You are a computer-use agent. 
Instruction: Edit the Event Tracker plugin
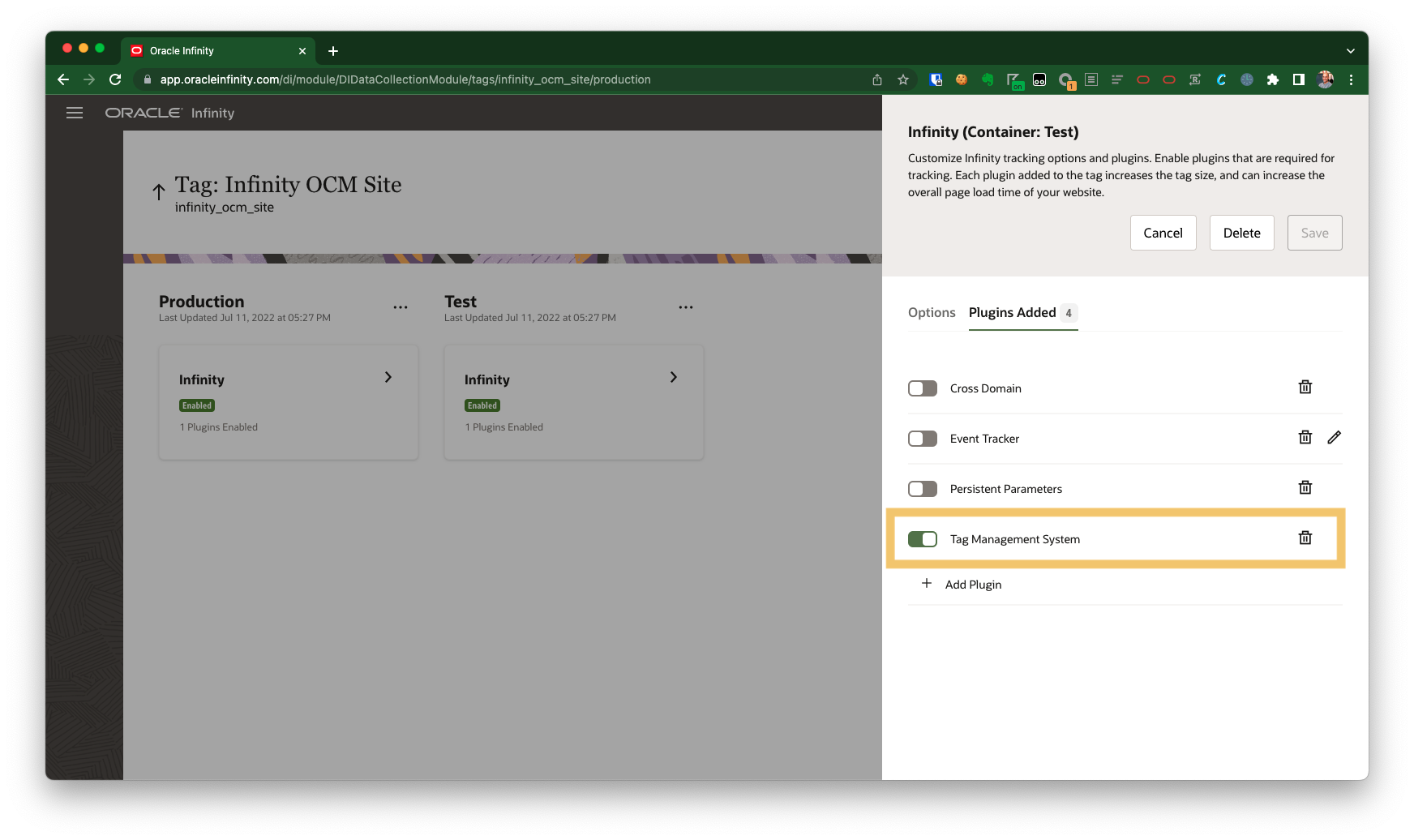point(1335,437)
